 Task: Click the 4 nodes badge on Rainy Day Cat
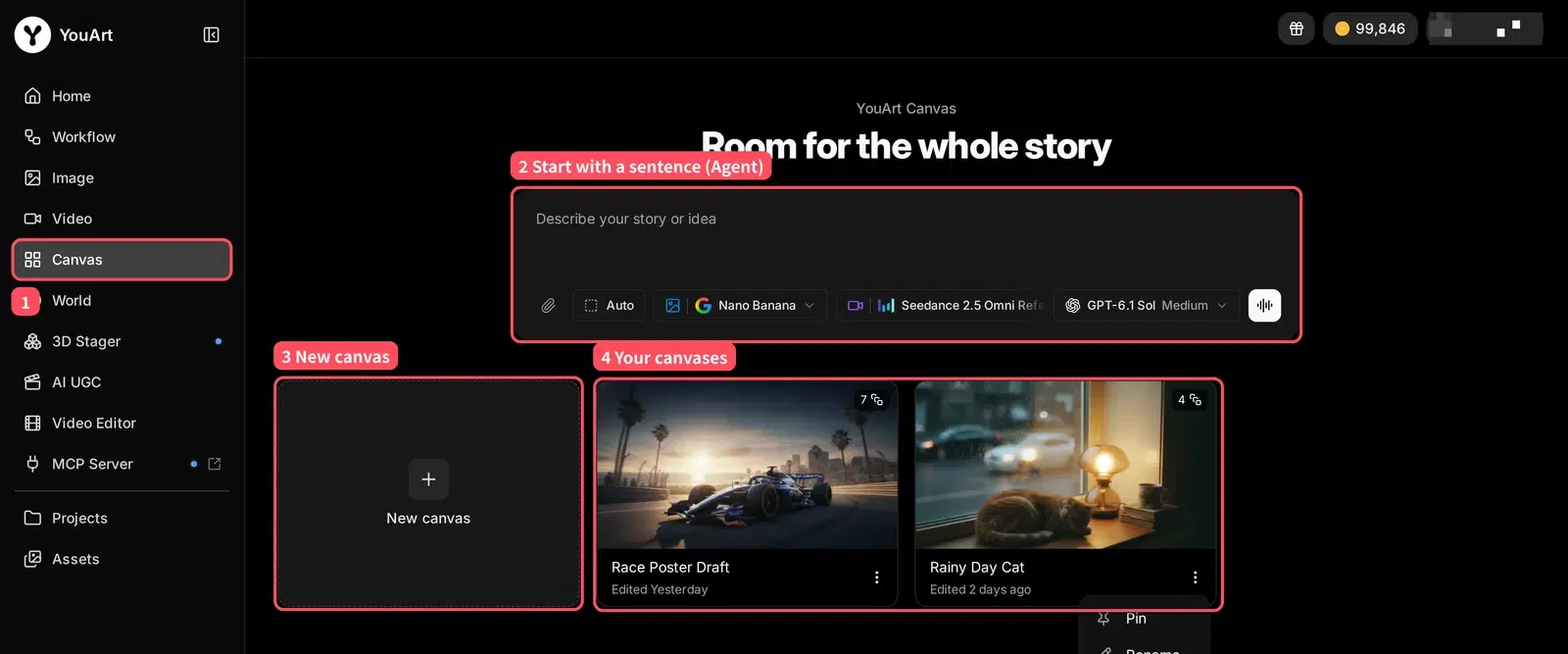point(1190,399)
